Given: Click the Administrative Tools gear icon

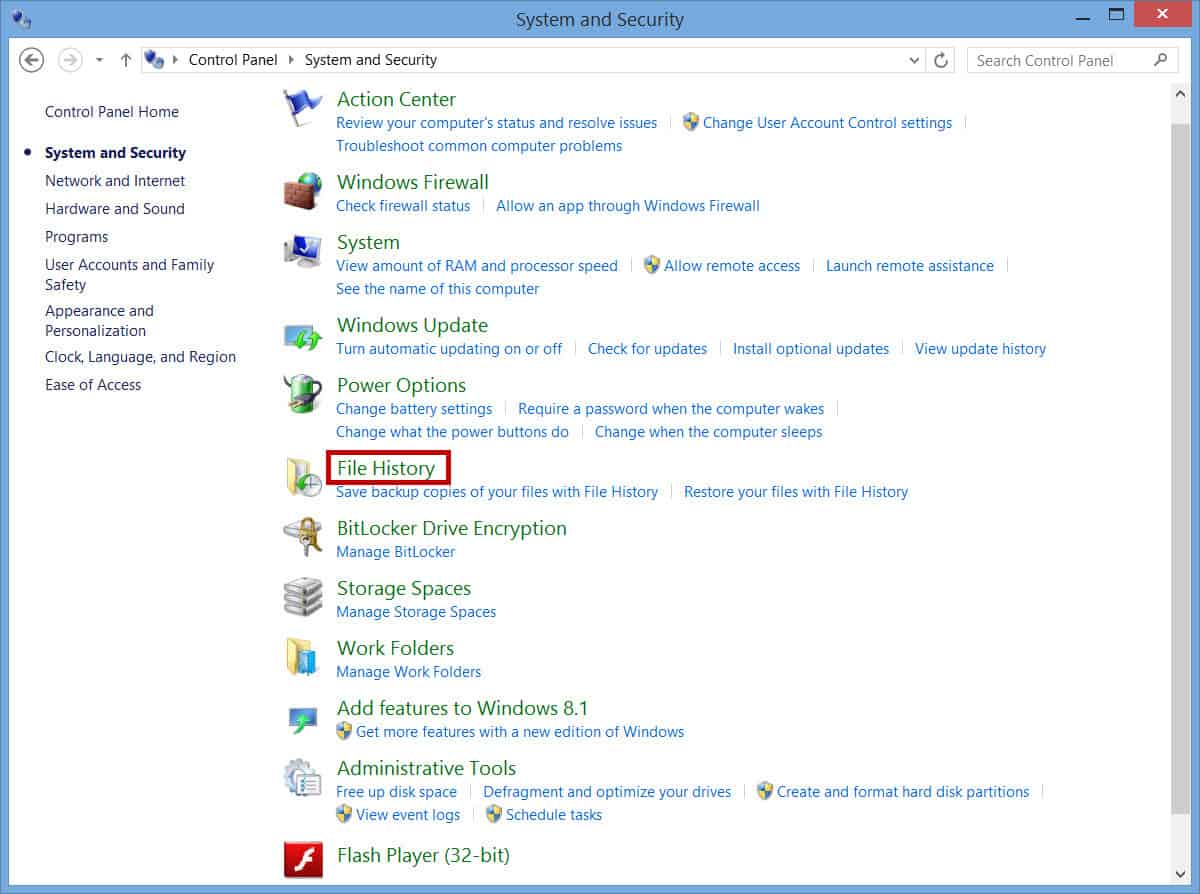Looking at the screenshot, I should 303,777.
